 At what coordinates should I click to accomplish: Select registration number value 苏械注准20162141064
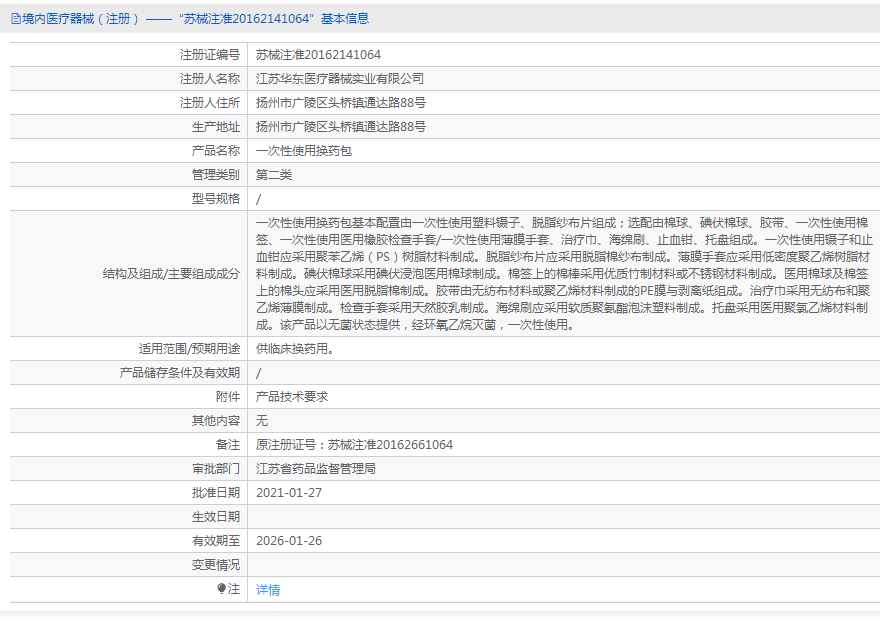click(x=318, y=54)
